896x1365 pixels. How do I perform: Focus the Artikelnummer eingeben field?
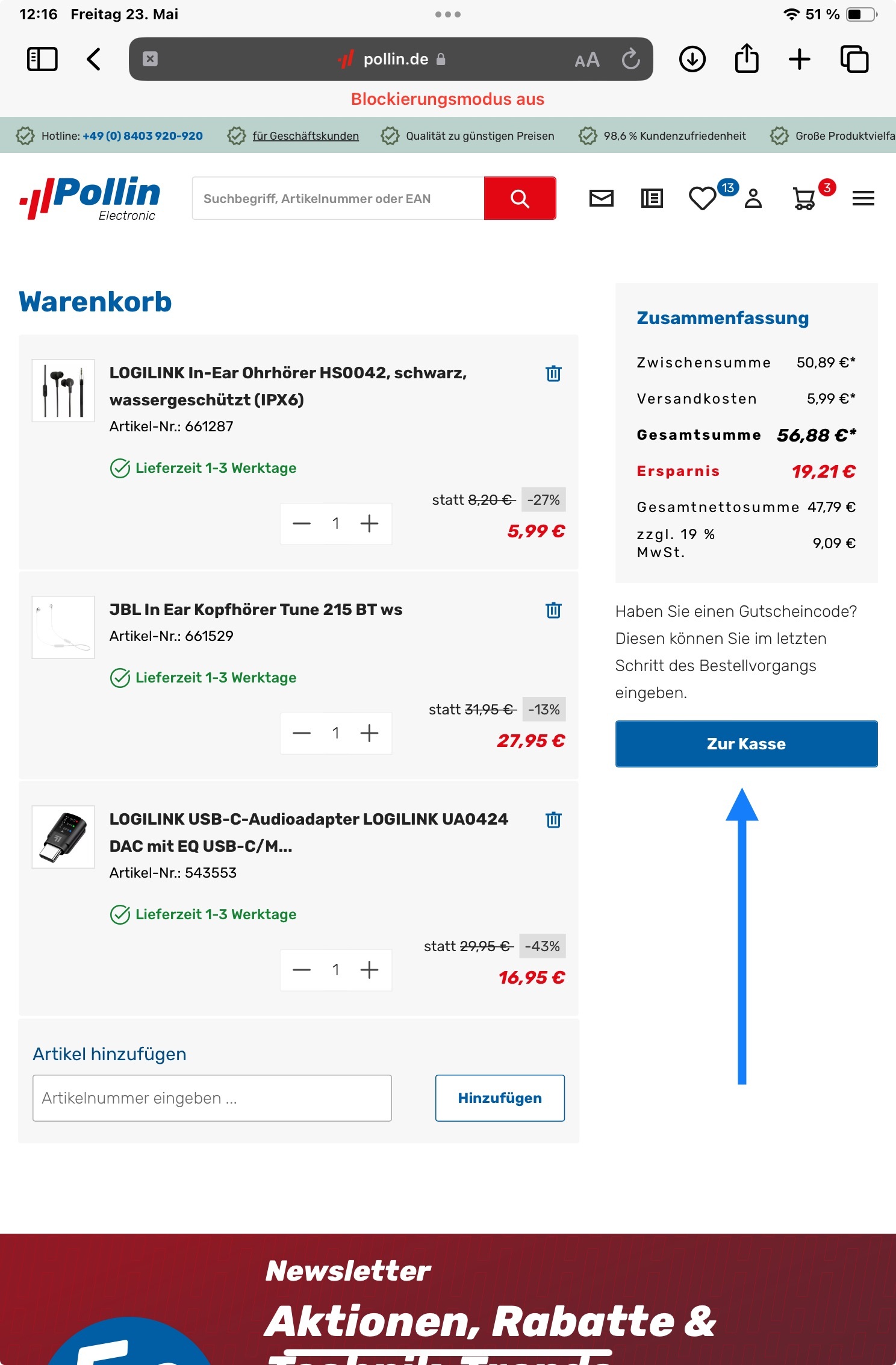point(212,1098)
